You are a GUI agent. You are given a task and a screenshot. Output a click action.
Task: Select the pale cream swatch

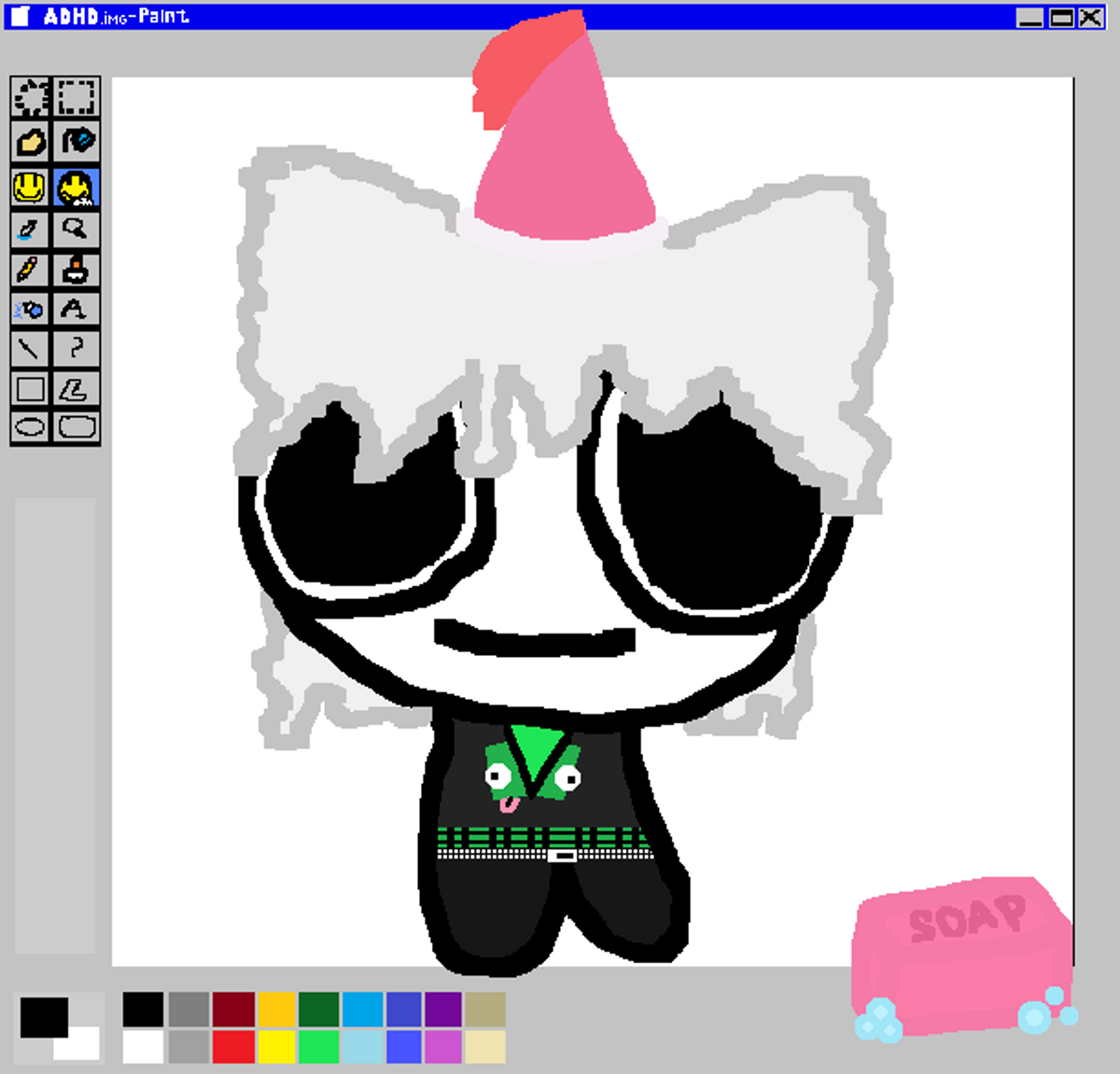tap(485, 1046)
